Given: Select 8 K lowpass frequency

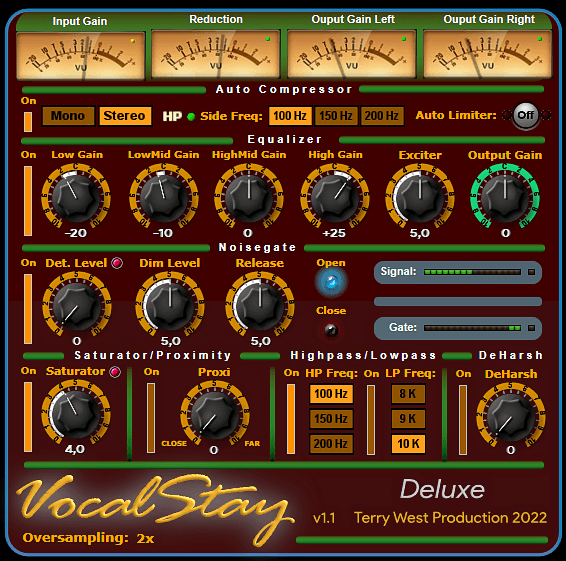Looking at the screenshot, I should pyautogui.click(x=408, y=393).
